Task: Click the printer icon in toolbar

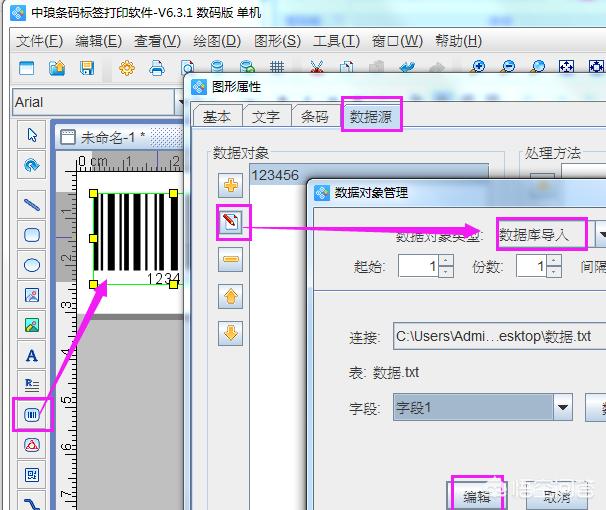Action: (x=157, y=68)
